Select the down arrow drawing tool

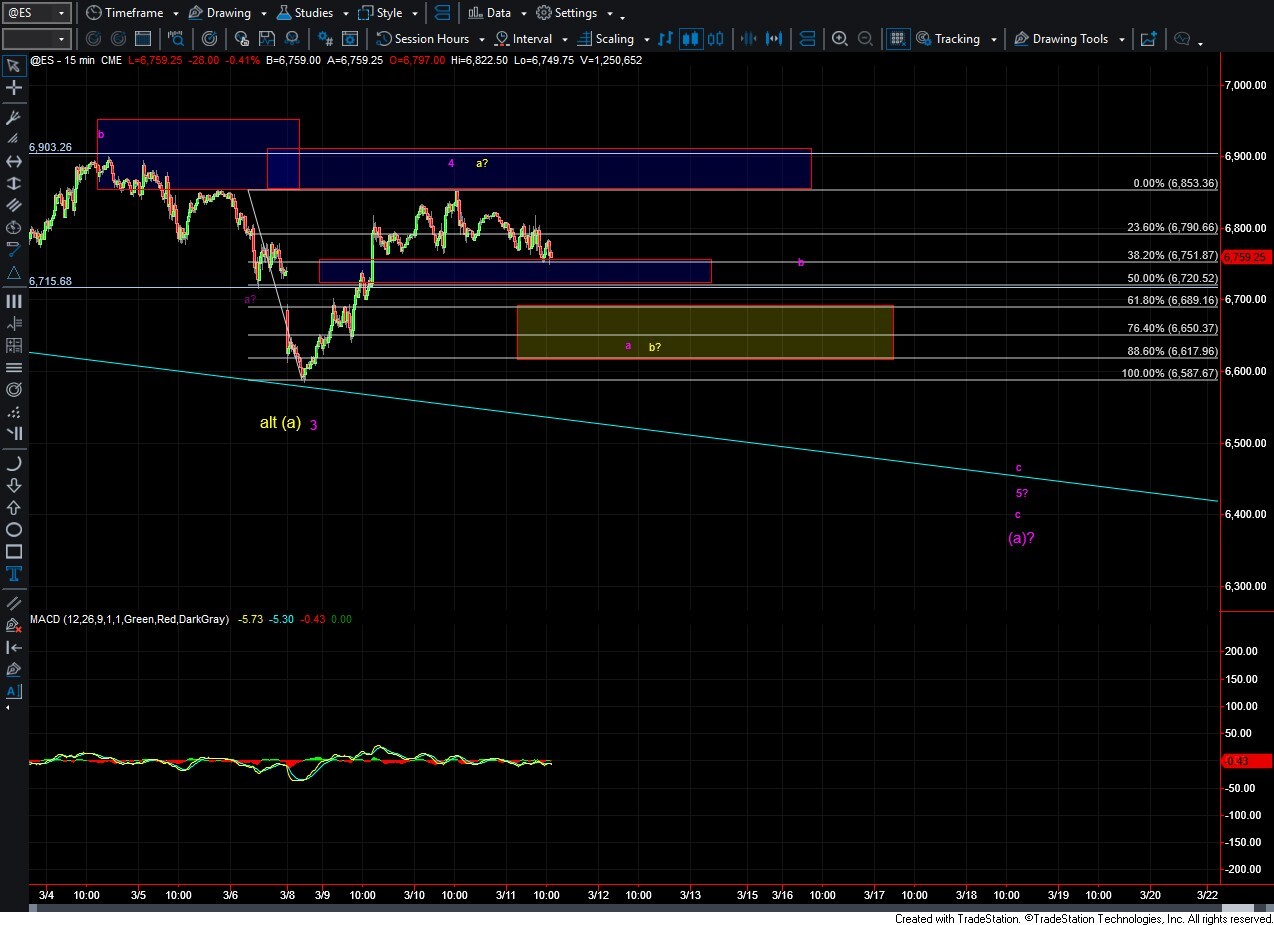click(x=14, y=485)
